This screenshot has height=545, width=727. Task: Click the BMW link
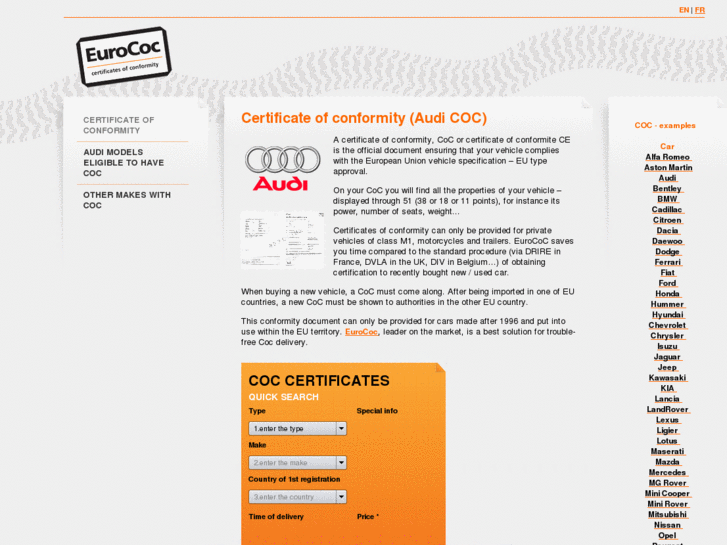[x=668, y=199]
